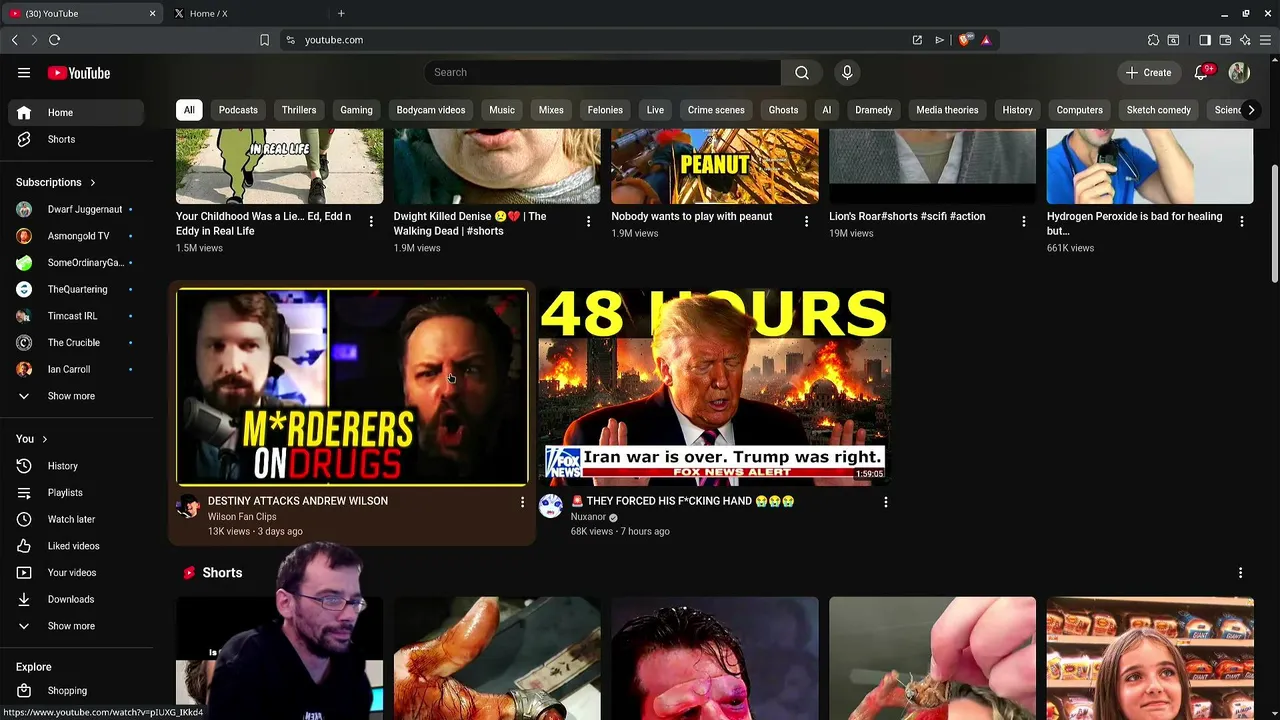Screen dimensions: 1280x720
Task: Open options for THEY FORCED HIS HAND video
Action: (x=885, y=502)
